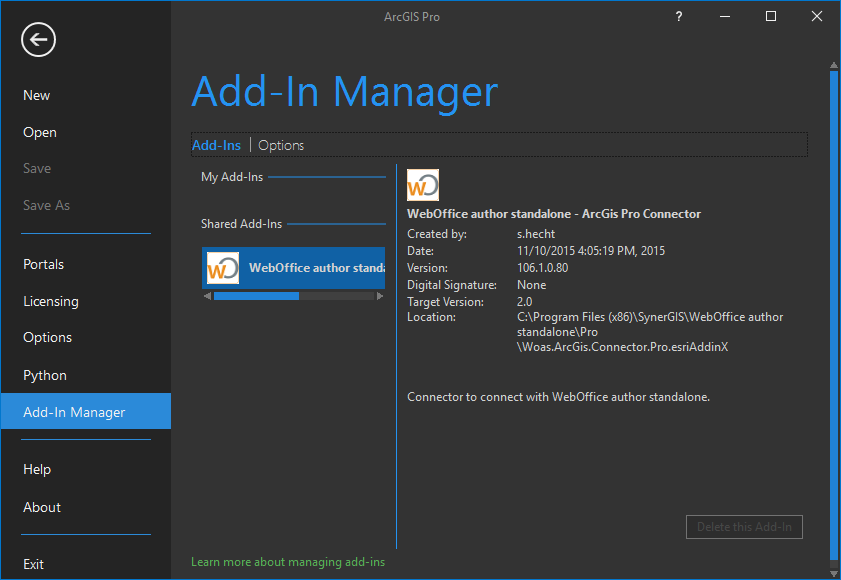Screen dimensions: 841x580
Task: Open the About page
Action: (x=42, y=507)
